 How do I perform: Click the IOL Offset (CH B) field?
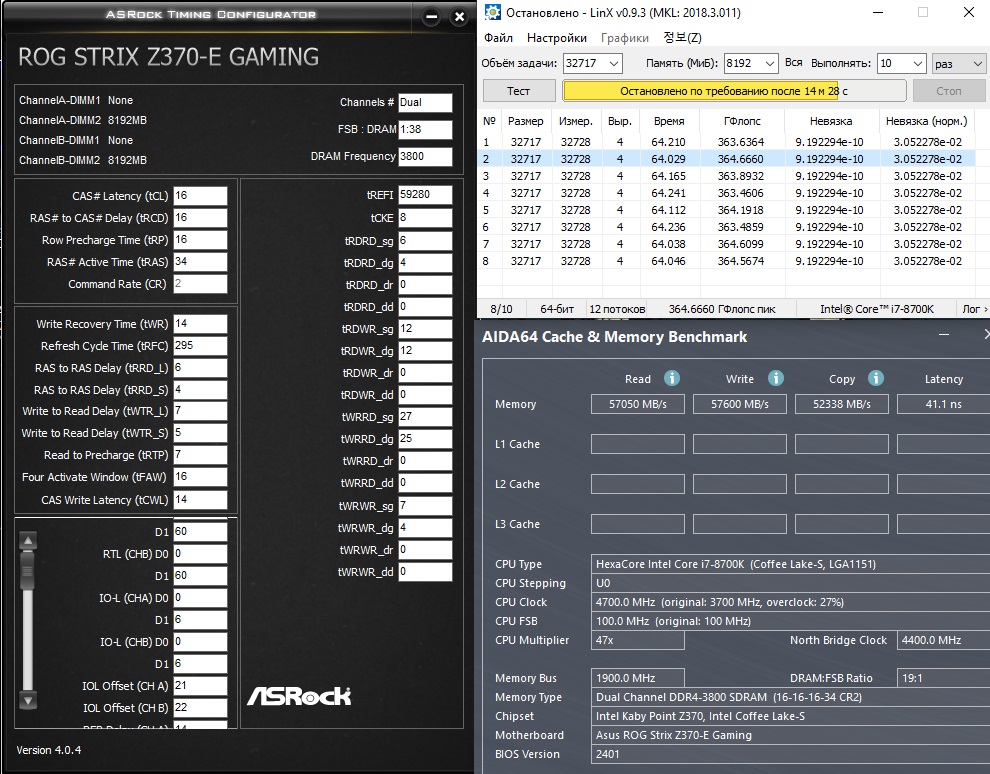(200, 708)
